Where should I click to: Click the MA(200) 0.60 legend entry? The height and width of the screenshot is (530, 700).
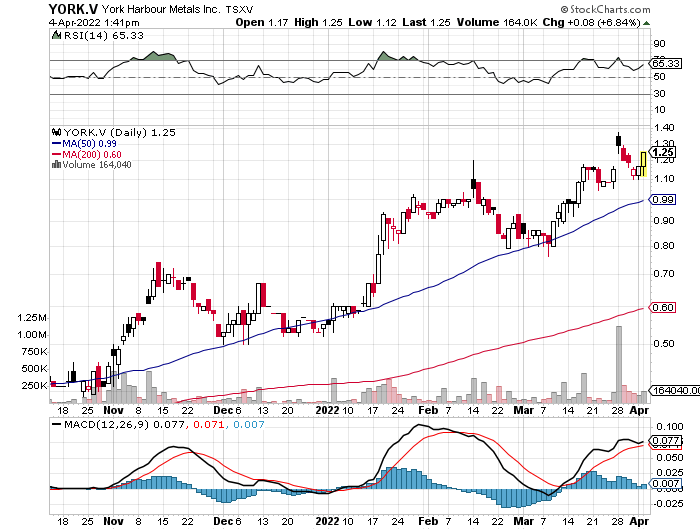tap(87, 154)
